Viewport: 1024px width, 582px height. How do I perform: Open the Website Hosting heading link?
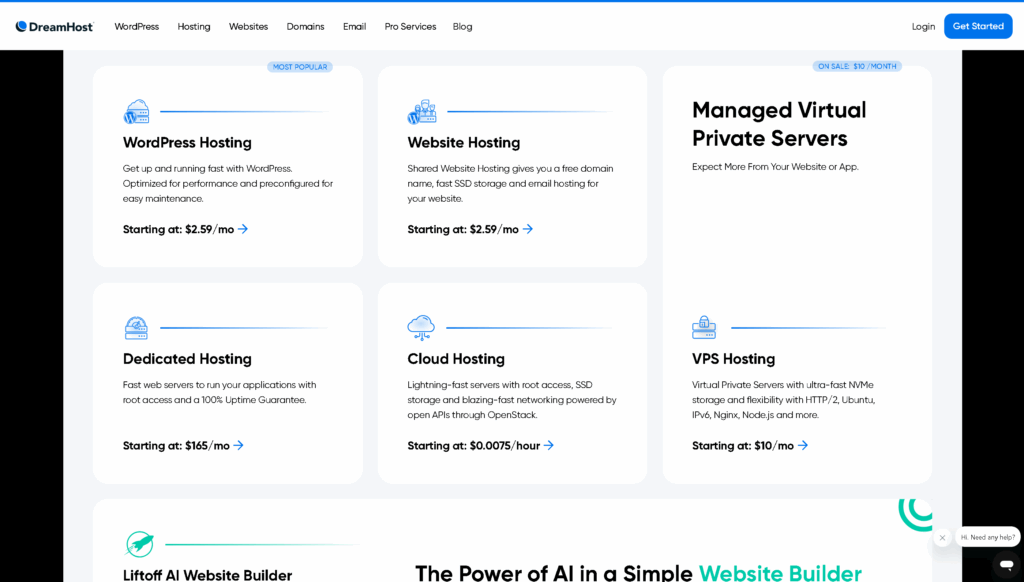point(464,142)
